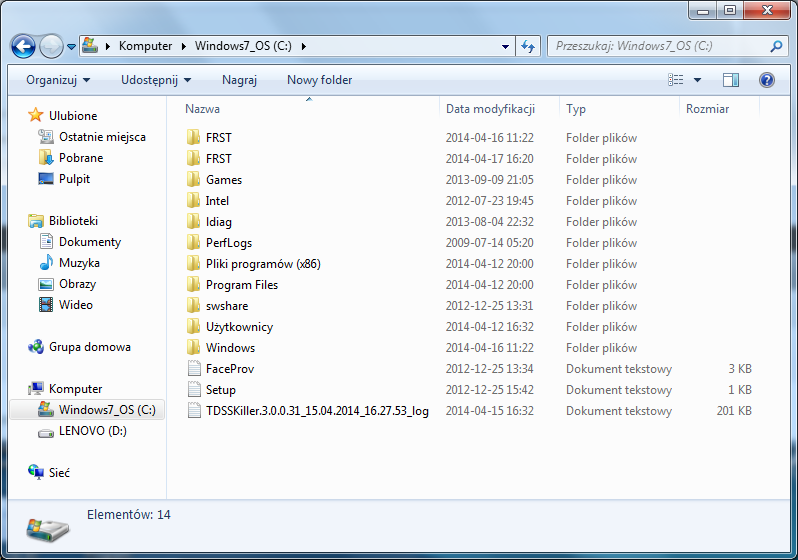Screen dimensions: 798x560
Task: Open the recent pages dropdown arrow
Action: [x=72, y=47]
